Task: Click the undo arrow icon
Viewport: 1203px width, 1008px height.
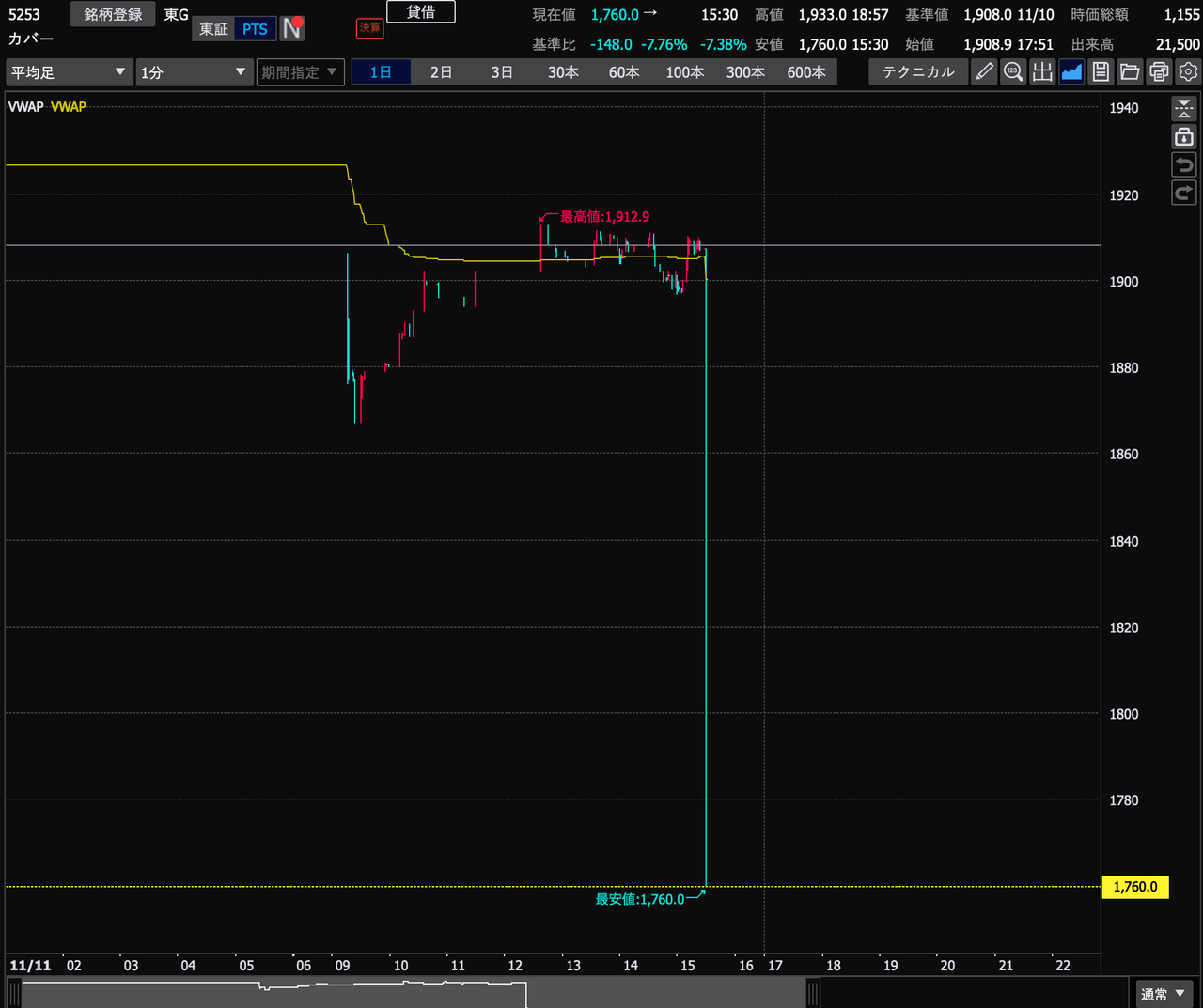Action: point(1184,165)
